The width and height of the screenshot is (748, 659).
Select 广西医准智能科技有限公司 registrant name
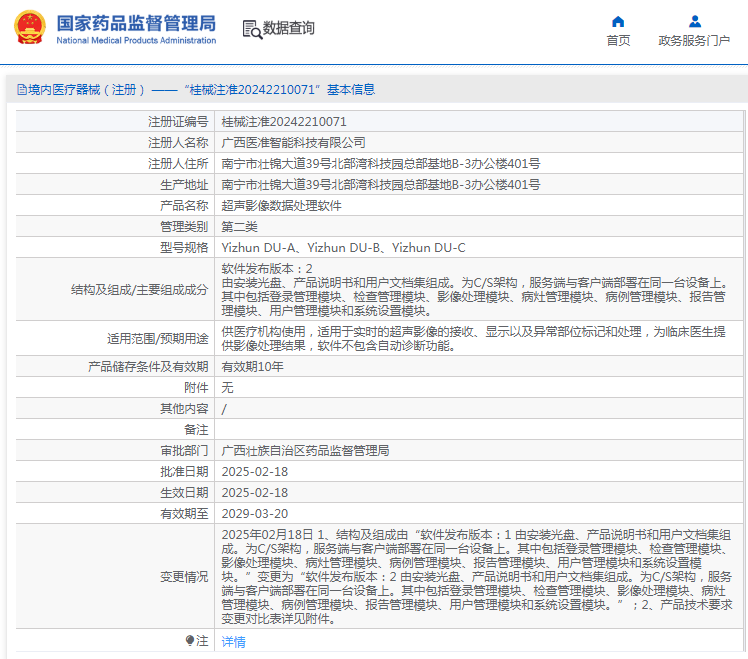click(x=293, y=143)
